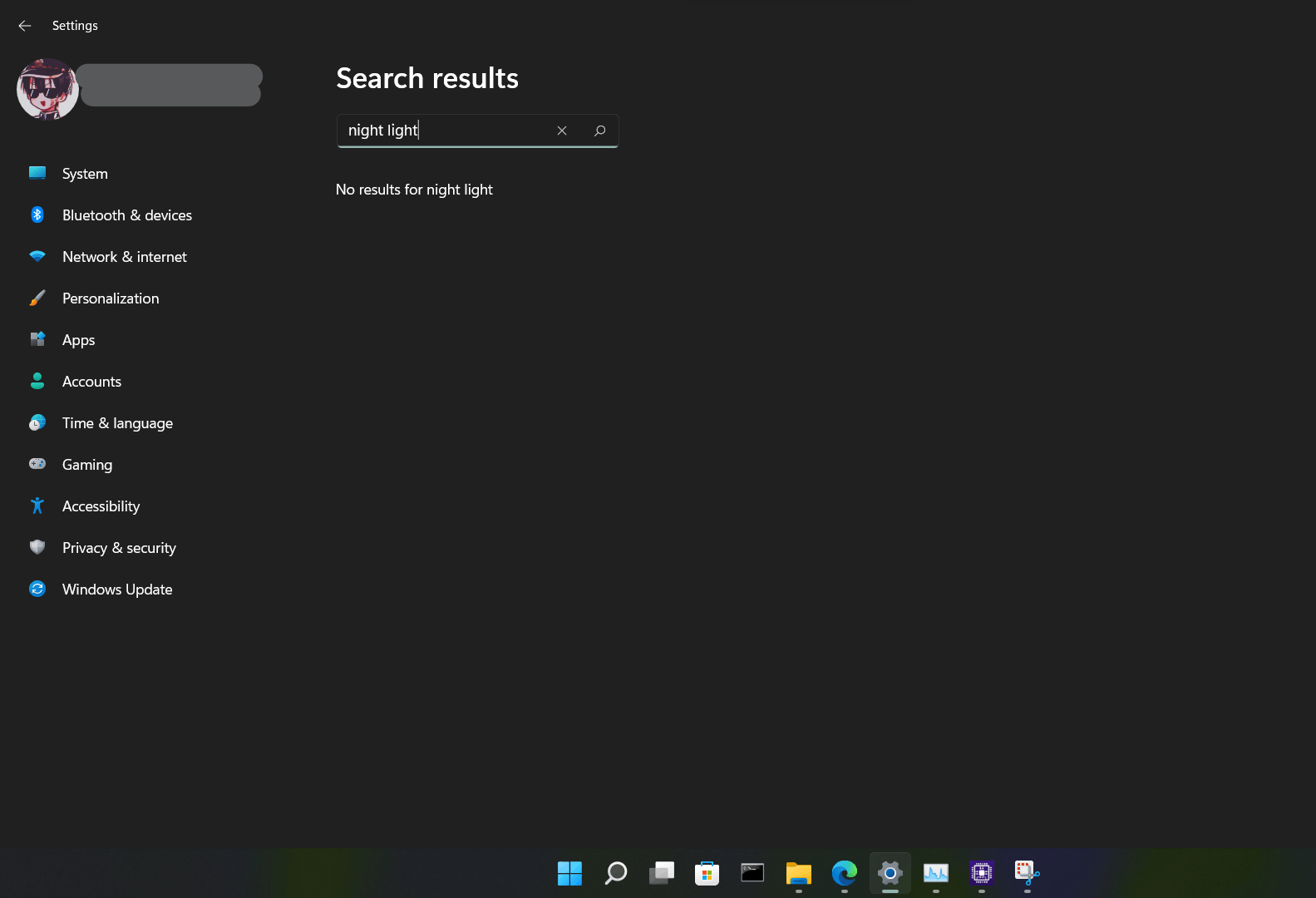This screenshot has height=898, width=1316.
Task: Click the Search results heading
Action: pos(427,78)
